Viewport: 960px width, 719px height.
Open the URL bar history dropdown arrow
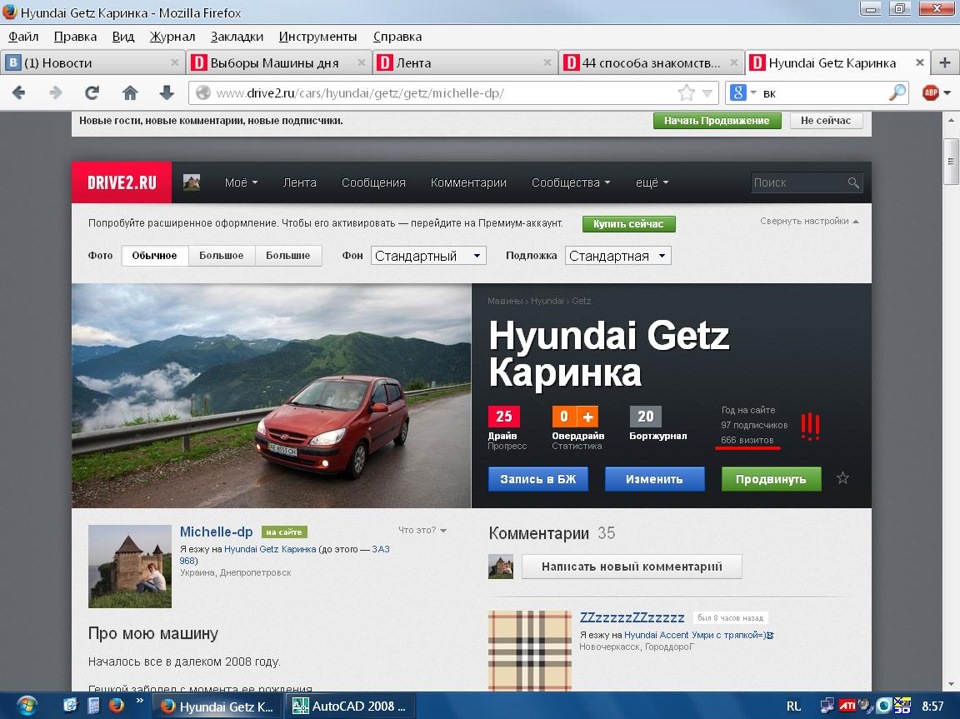click(x=707, y=93)
